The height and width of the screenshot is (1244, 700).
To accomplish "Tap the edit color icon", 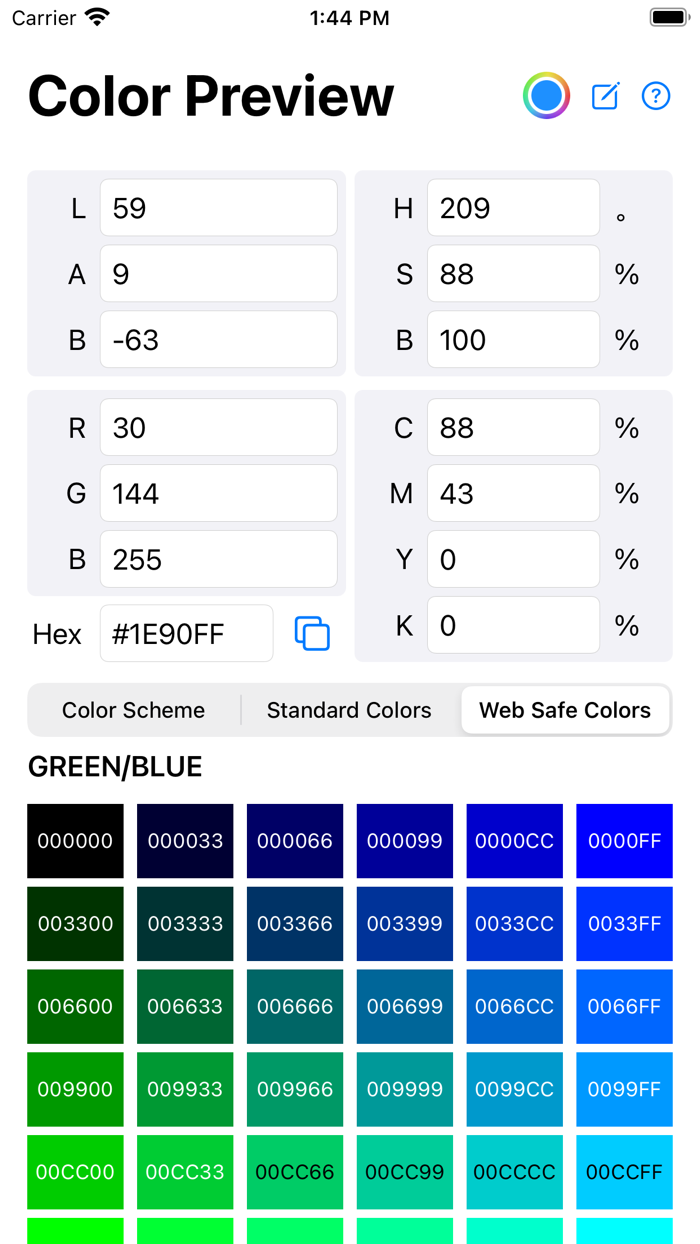I will 604,96.
